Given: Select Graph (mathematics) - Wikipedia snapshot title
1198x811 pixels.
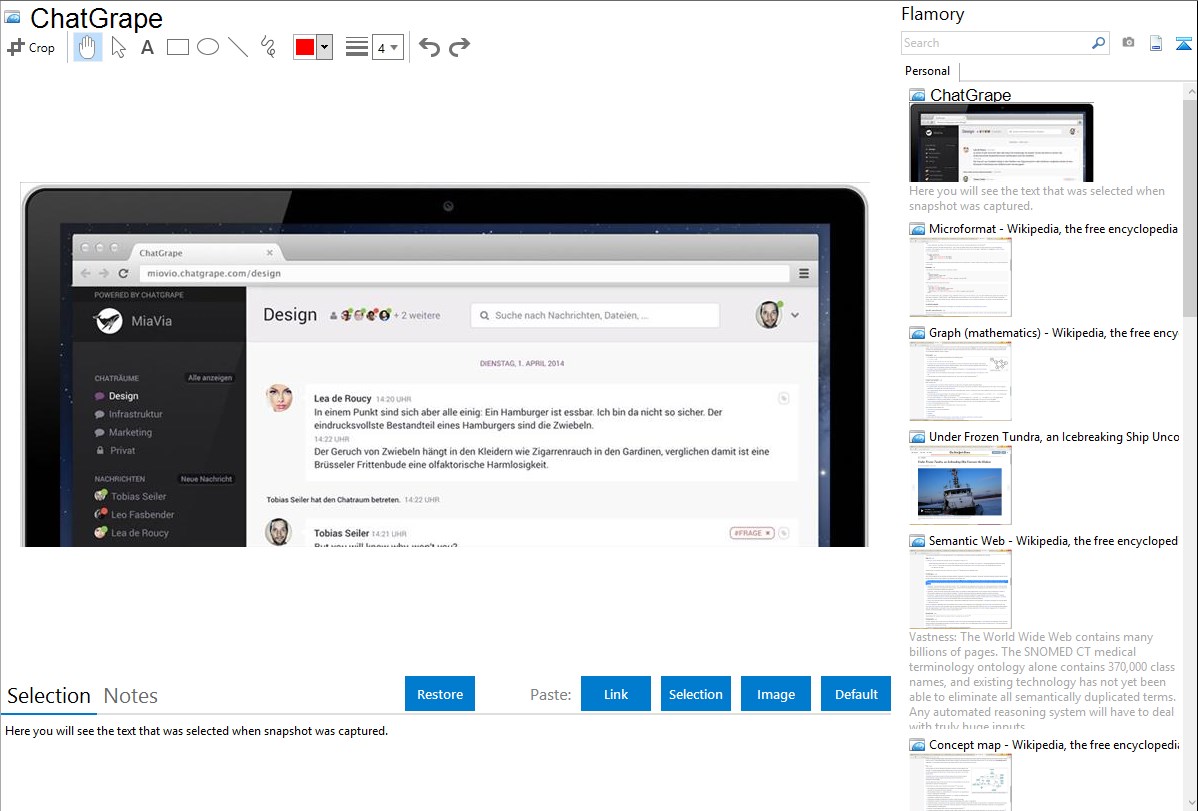Looking at the screenshot, I should point(1053,333).
